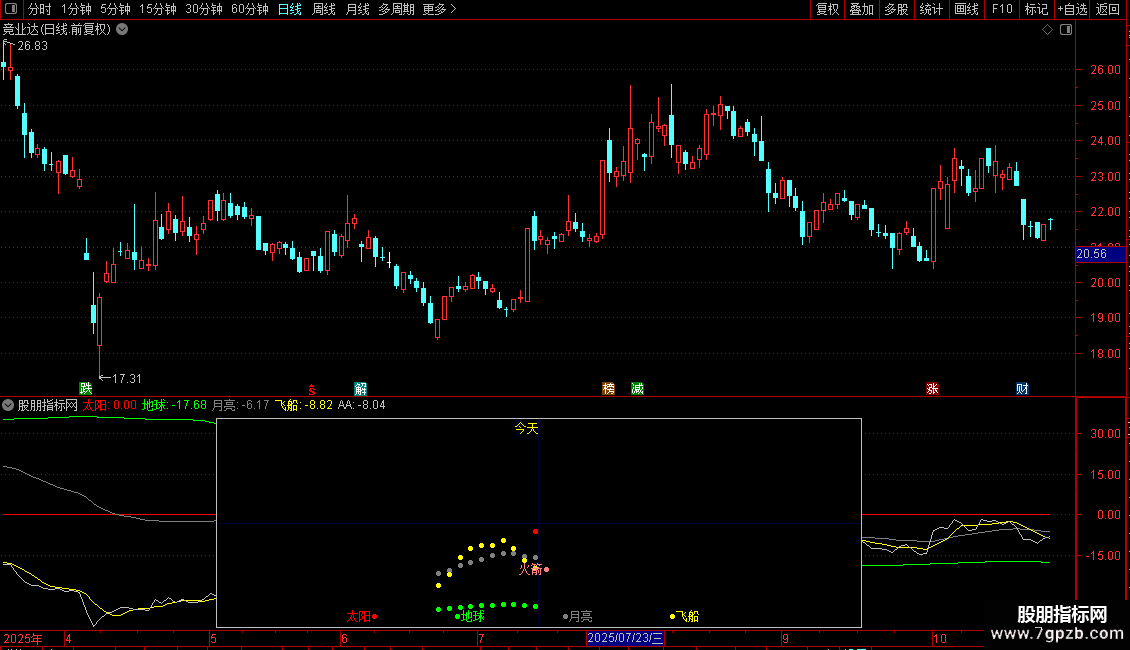Add stock via +自选 button

(x=1072, y=9)
